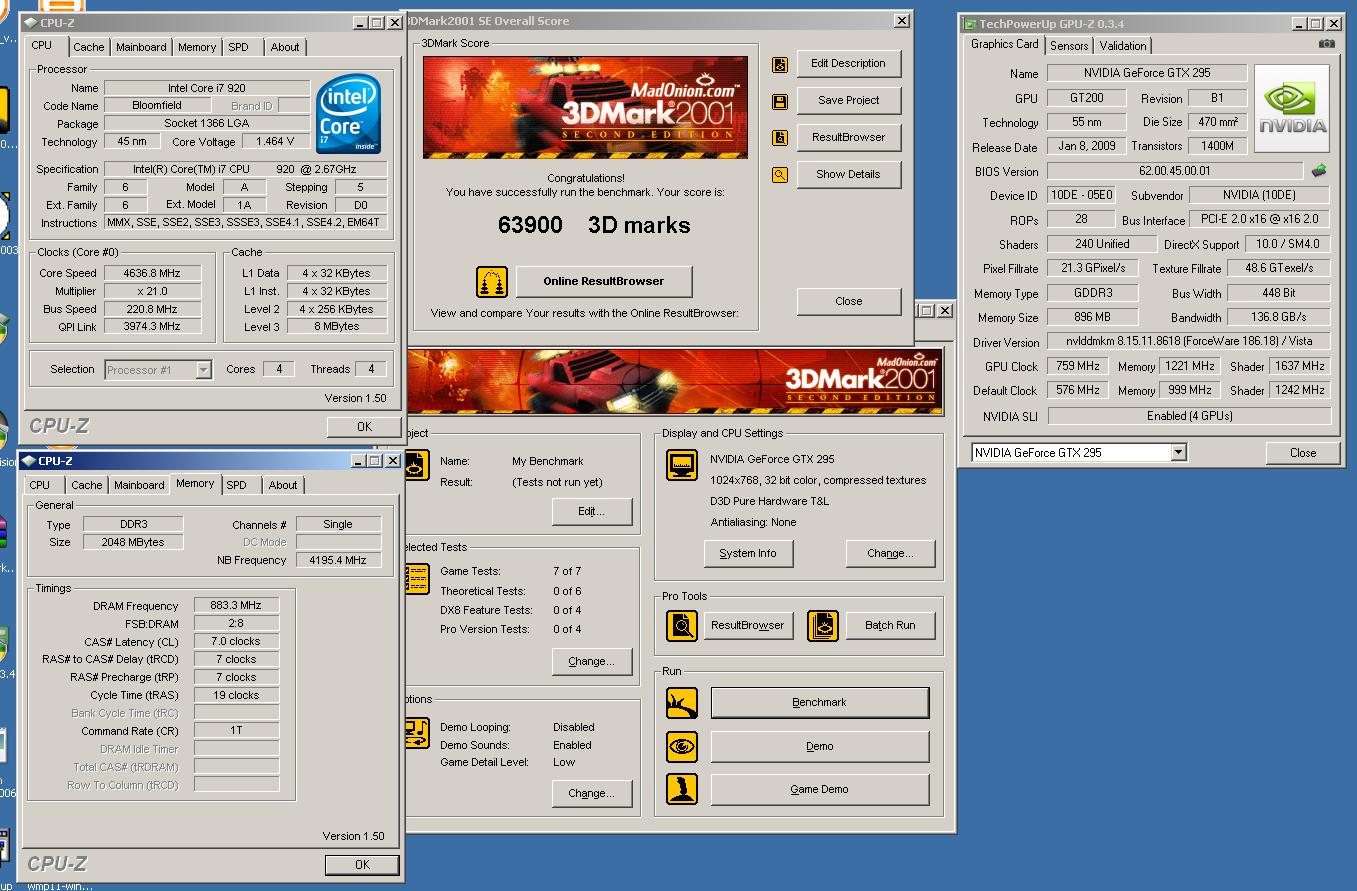Click the Selected Tests list icon

[x=416, y=578]
